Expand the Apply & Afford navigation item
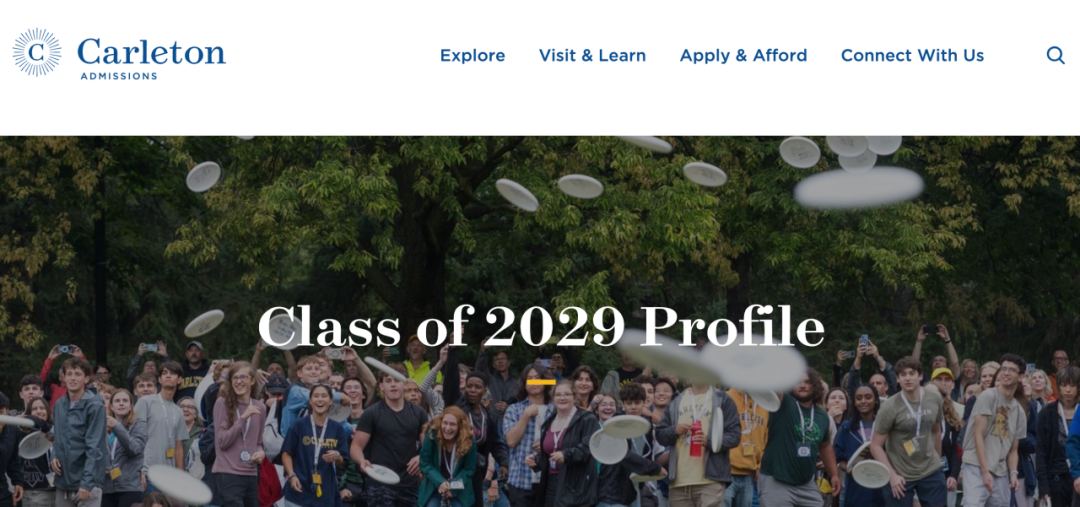1080x507 pixels. click(x=743, y=56)
